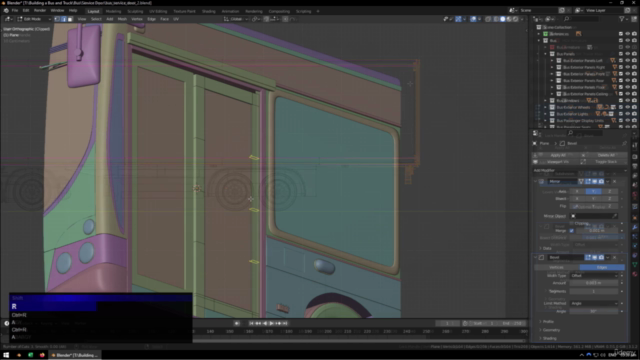This screenshot has width=640, height=360.
Task: Toggle Bevel modifier viewport display icon
Action: 595,258
